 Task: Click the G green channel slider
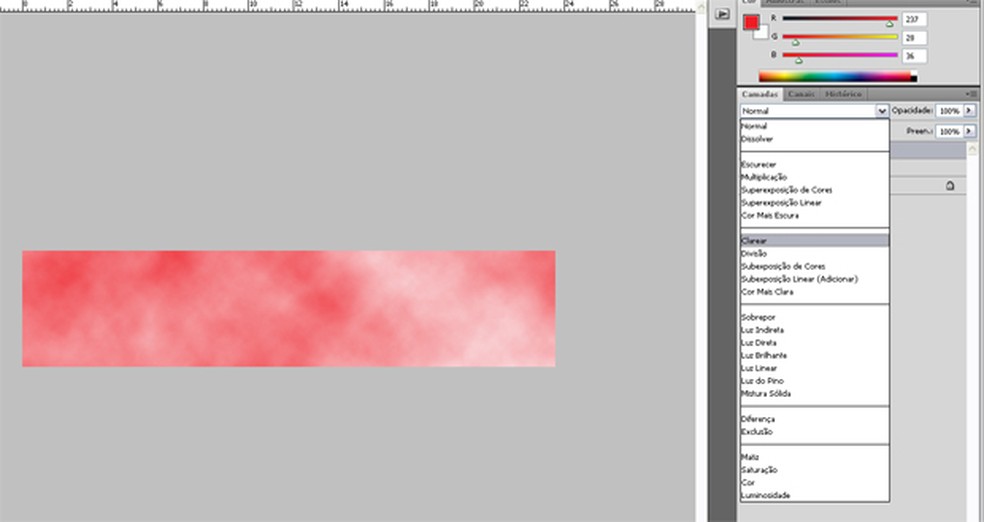tap(840, 38)
